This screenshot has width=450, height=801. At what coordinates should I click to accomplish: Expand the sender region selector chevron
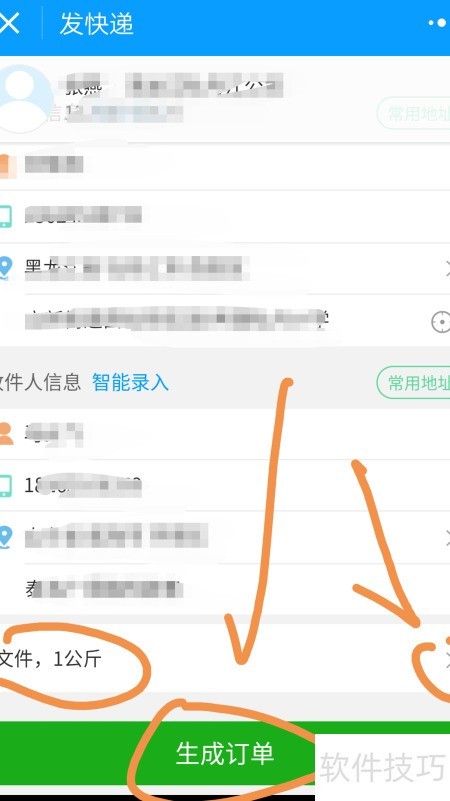pyautogui.click(x=447, y=268)
